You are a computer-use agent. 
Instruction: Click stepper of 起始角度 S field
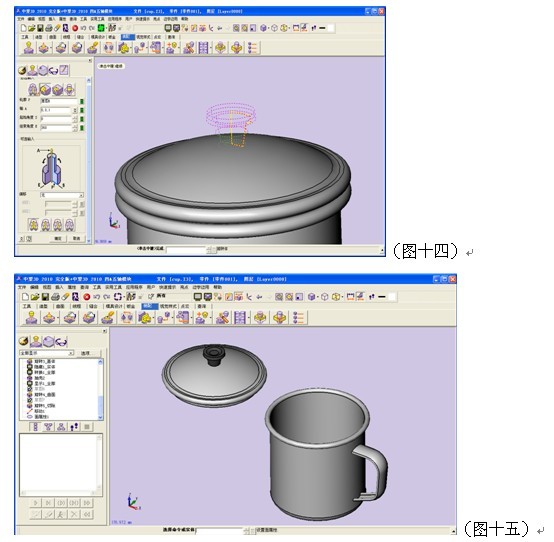75,119
